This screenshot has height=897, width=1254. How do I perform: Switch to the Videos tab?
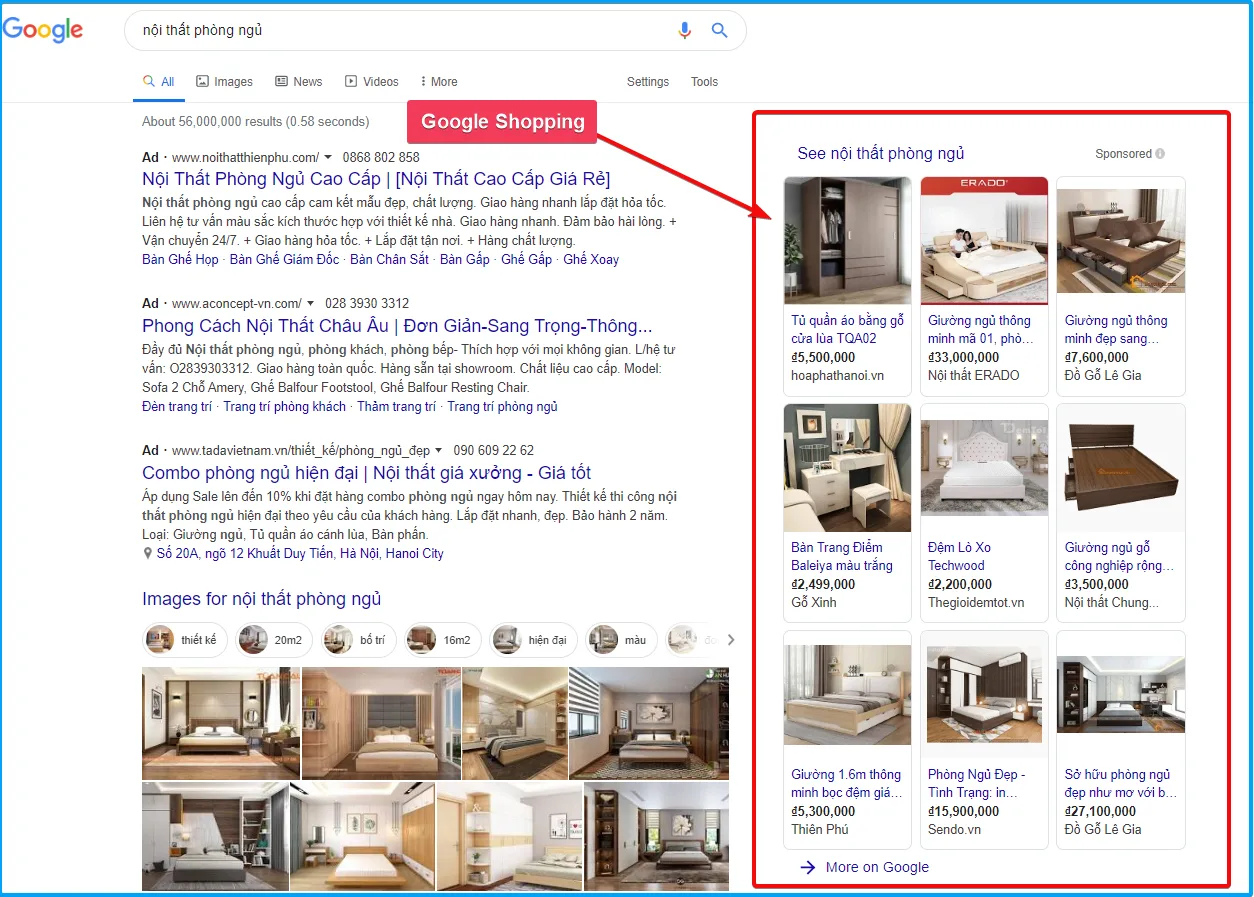point(372,82)
